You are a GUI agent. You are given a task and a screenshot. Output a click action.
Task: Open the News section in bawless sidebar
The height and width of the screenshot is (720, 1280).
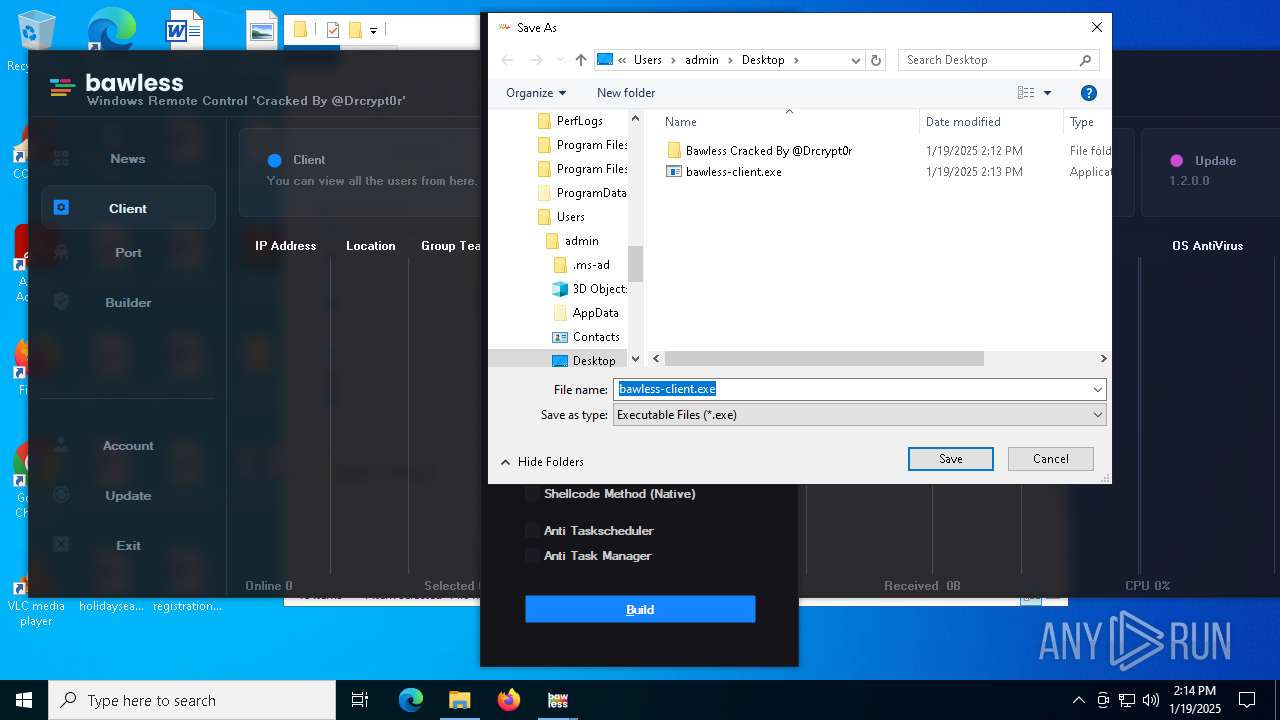pos(127,158)
